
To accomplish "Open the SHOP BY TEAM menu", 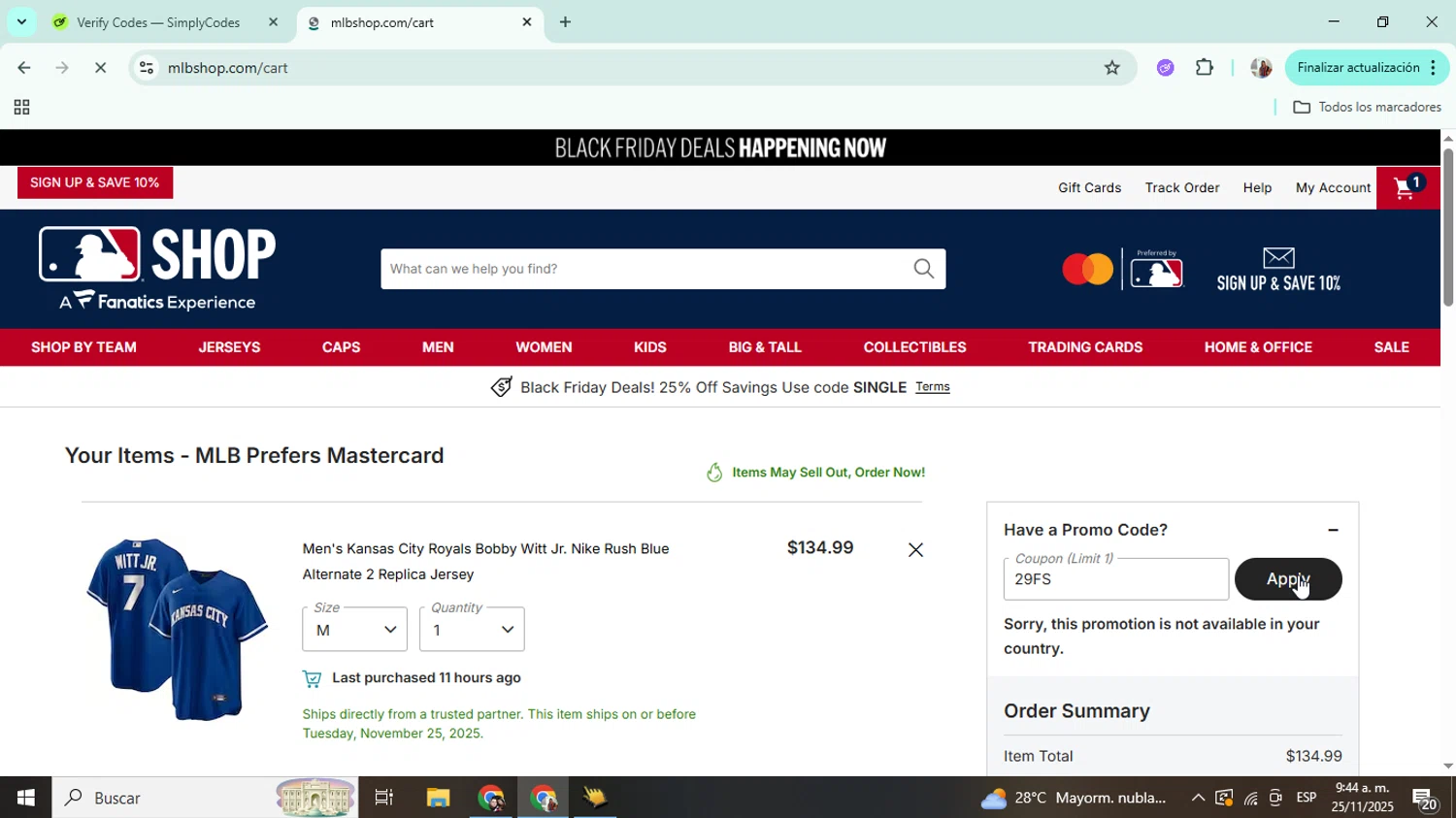I will pos(83,347).
